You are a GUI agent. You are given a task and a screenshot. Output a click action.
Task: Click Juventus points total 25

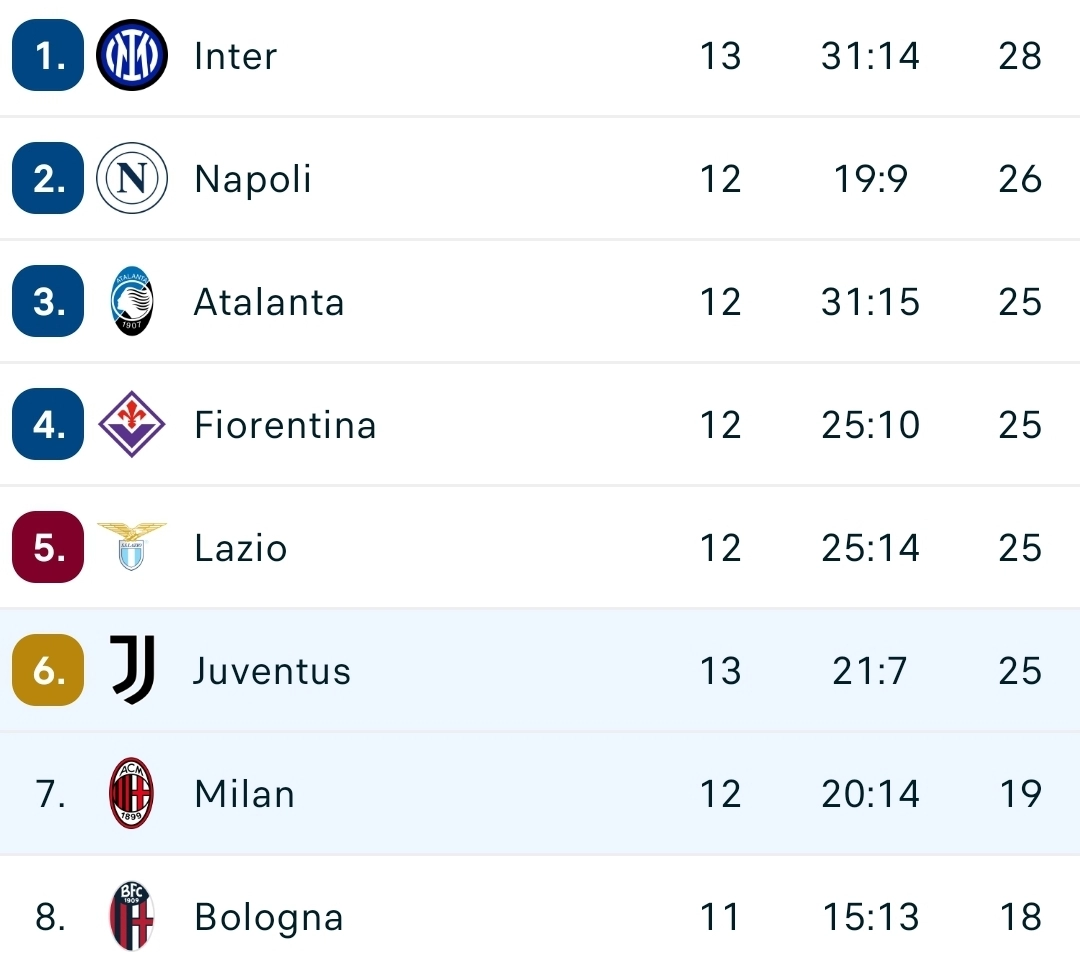pos(1019,671)
